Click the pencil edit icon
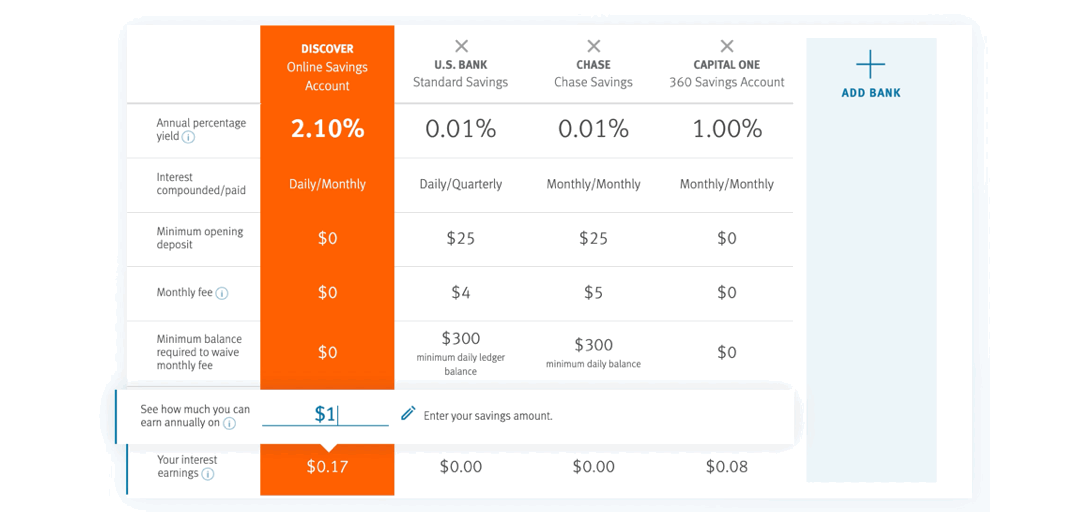The width and height of the screenshot is (1080, 523). [x=408, y=413]
